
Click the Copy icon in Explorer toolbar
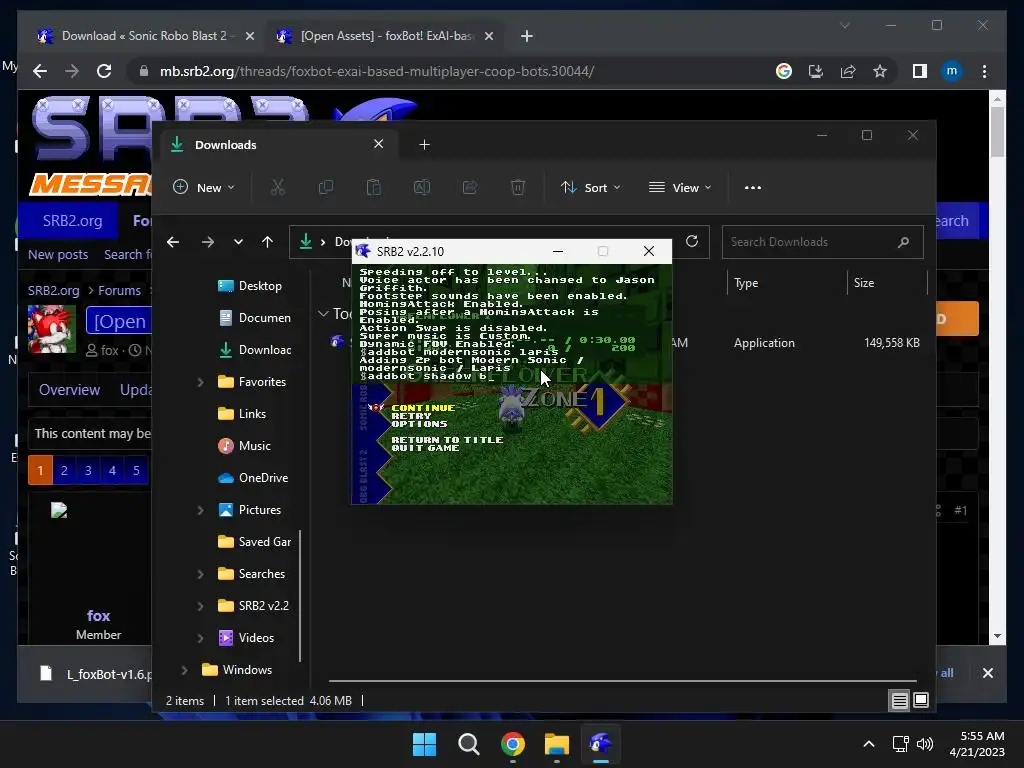click(x=325, y=187)
